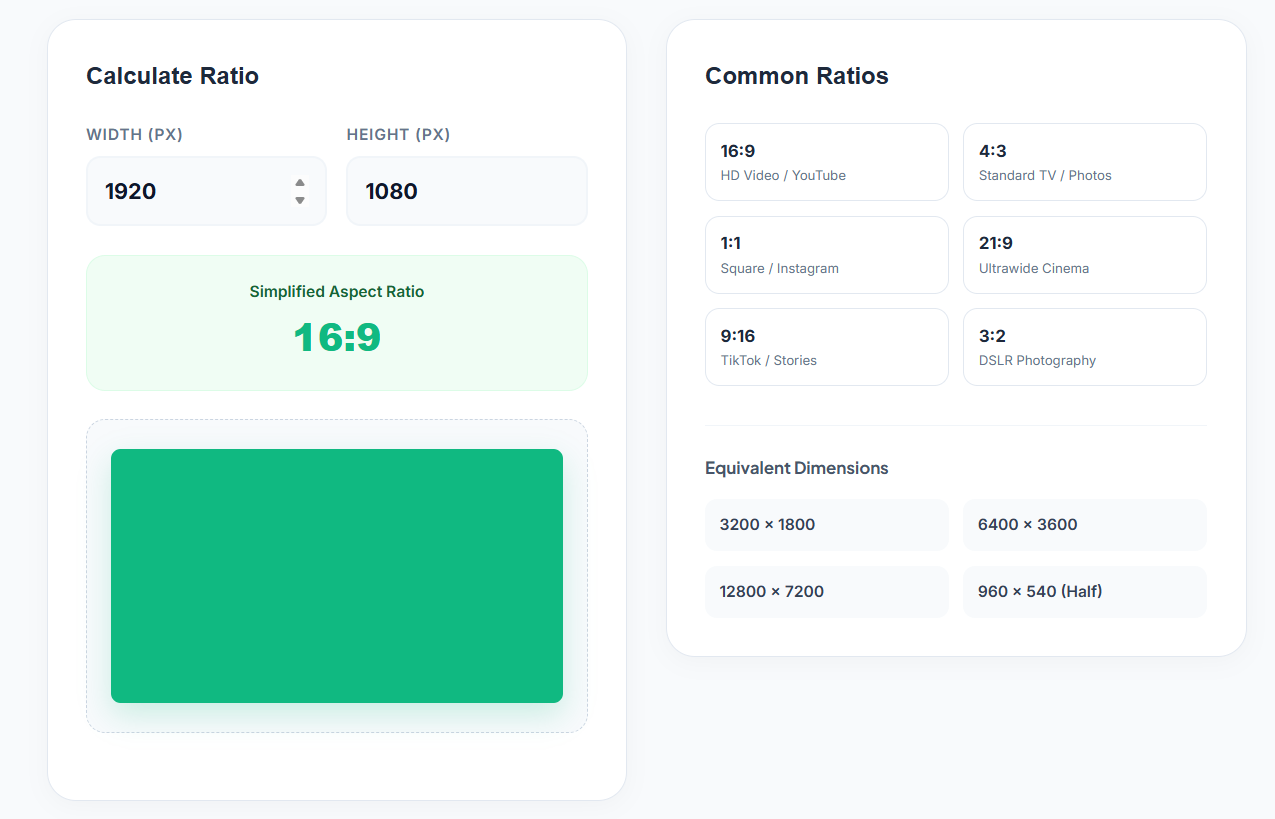Click the 16:9 simplified ratio result
The height and width of the screenshot is (819, 1275).
click(x=337, y=338)
